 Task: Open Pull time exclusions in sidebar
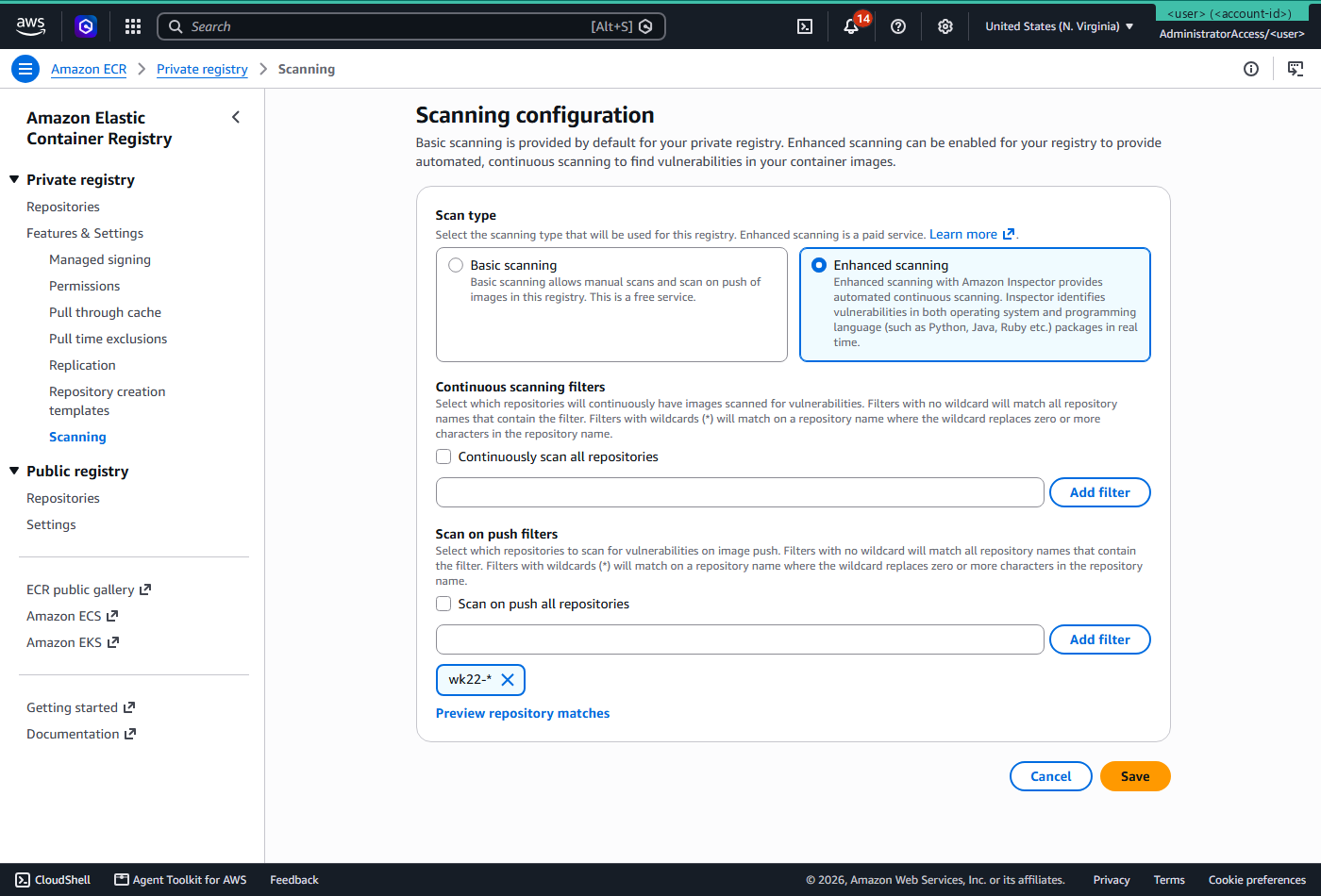click(x=108, y=339)
